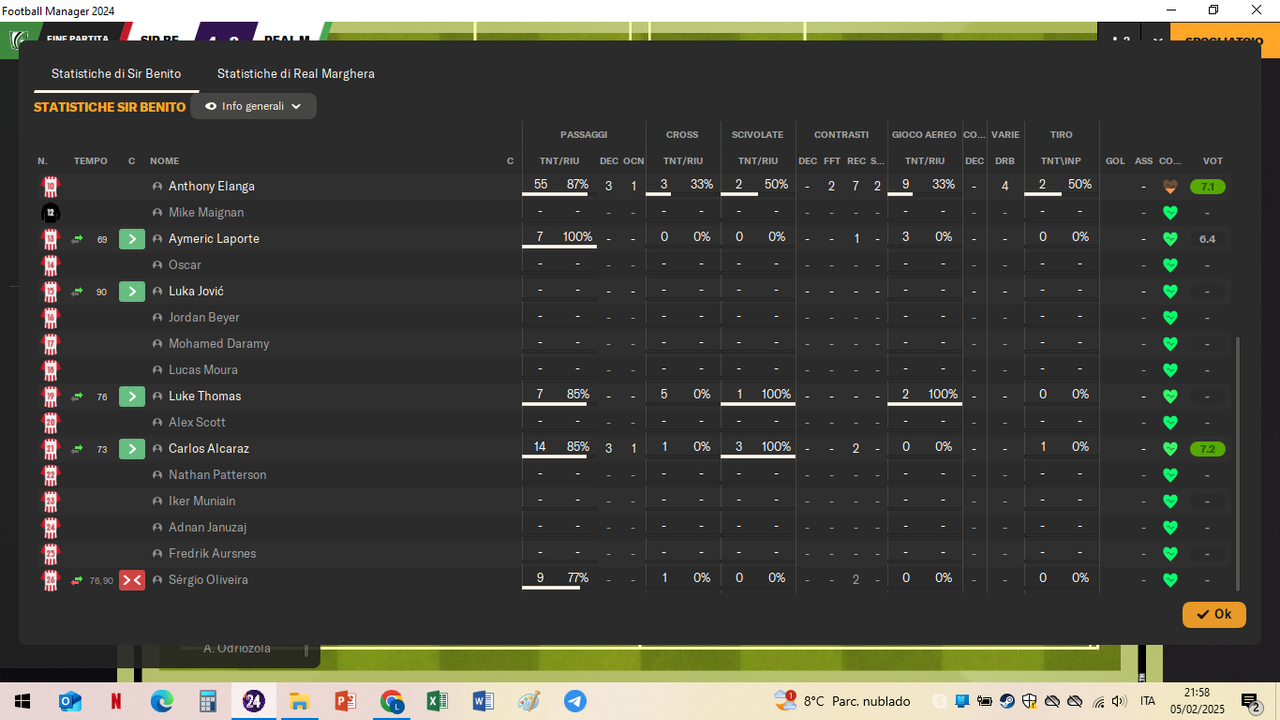Sort by the GOL column header
The image size is (1280, 720).
pos(1115,161)
